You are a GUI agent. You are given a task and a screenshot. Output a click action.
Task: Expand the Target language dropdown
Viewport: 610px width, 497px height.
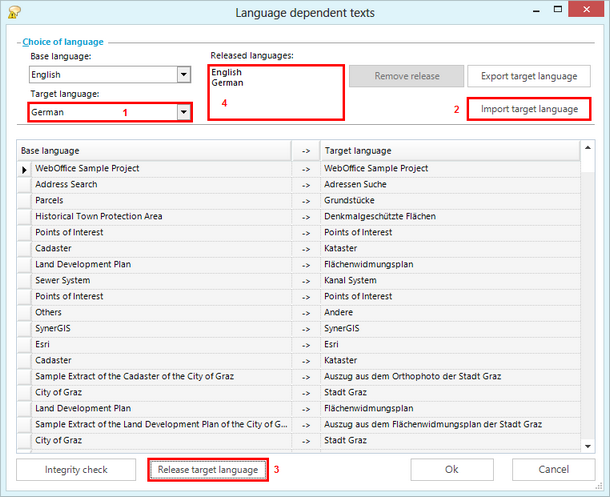point(183,112)
